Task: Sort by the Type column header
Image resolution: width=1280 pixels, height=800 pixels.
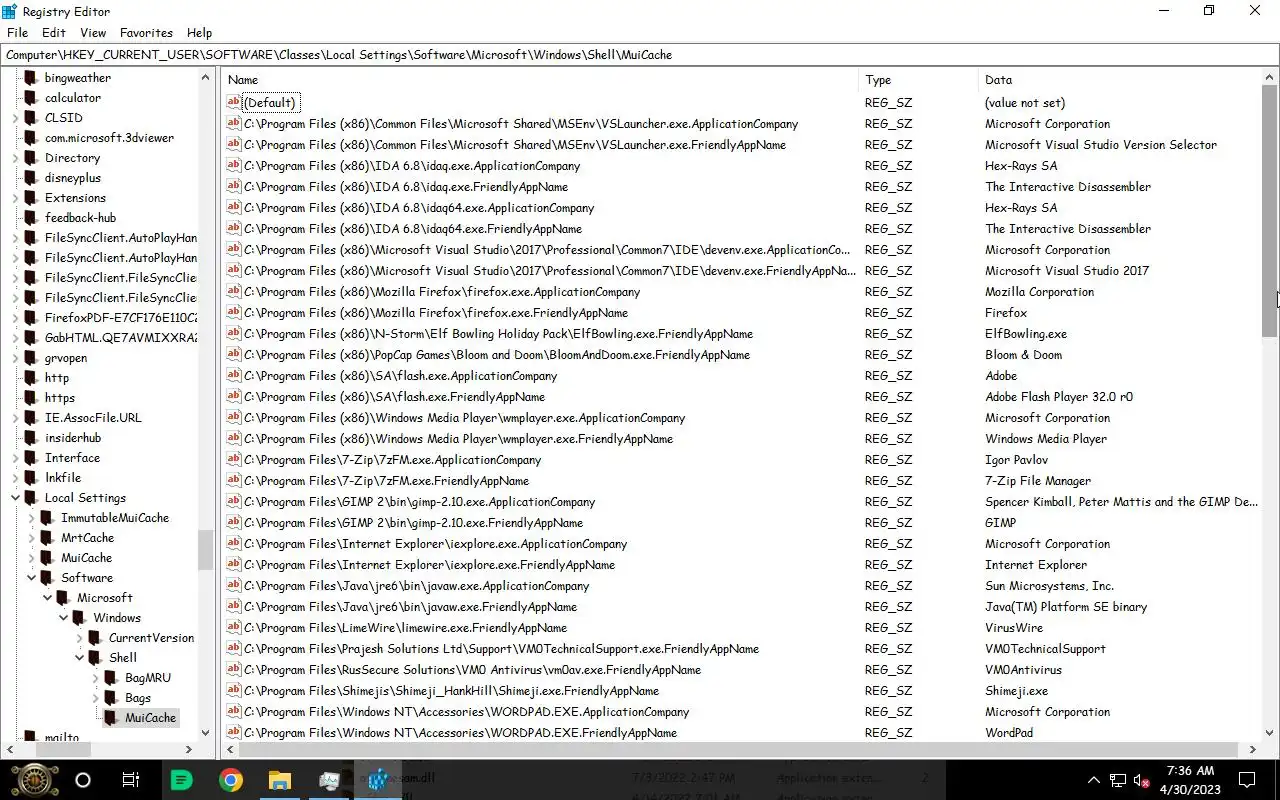Action: [x=918, y=80]
